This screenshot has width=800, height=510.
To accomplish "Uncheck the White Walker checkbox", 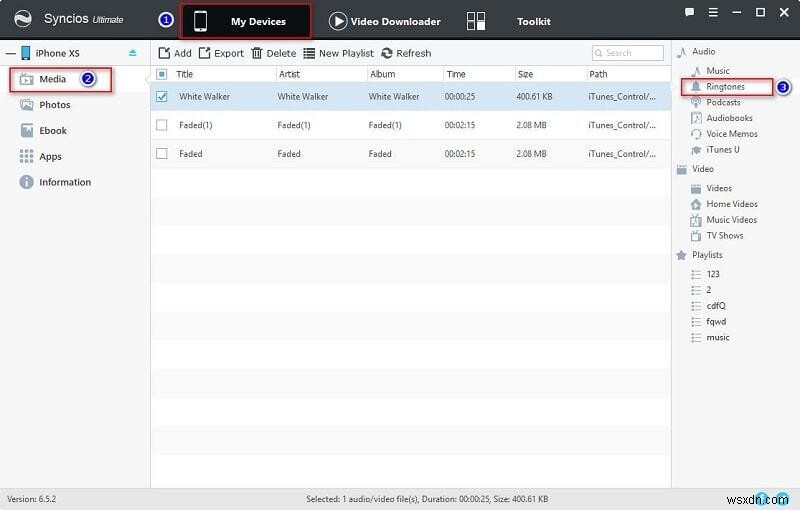I will 162,96.
